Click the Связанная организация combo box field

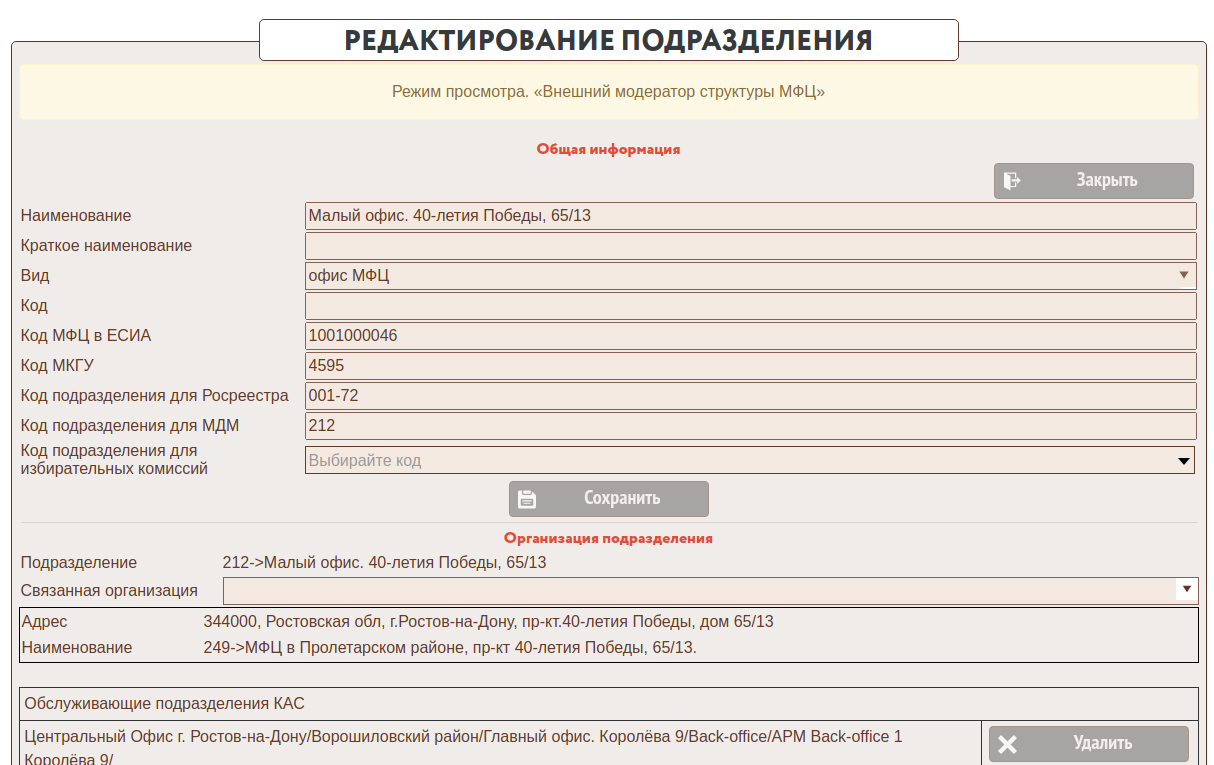tap(698, 590)
